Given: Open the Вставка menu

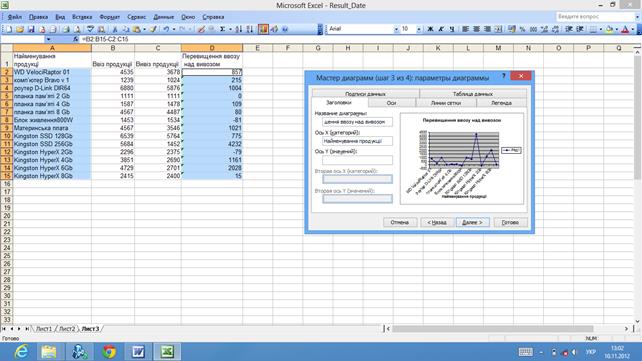Looking at the screenshot, I should tap(82, 17).
